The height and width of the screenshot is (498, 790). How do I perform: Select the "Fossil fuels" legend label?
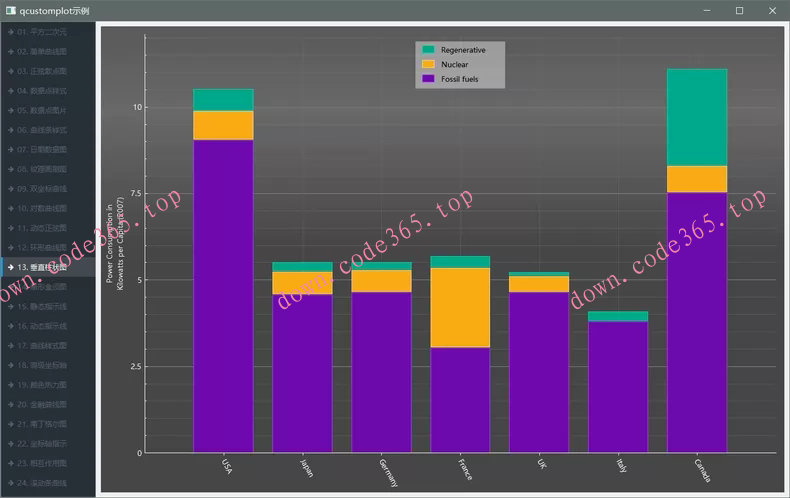coord(459,79)
